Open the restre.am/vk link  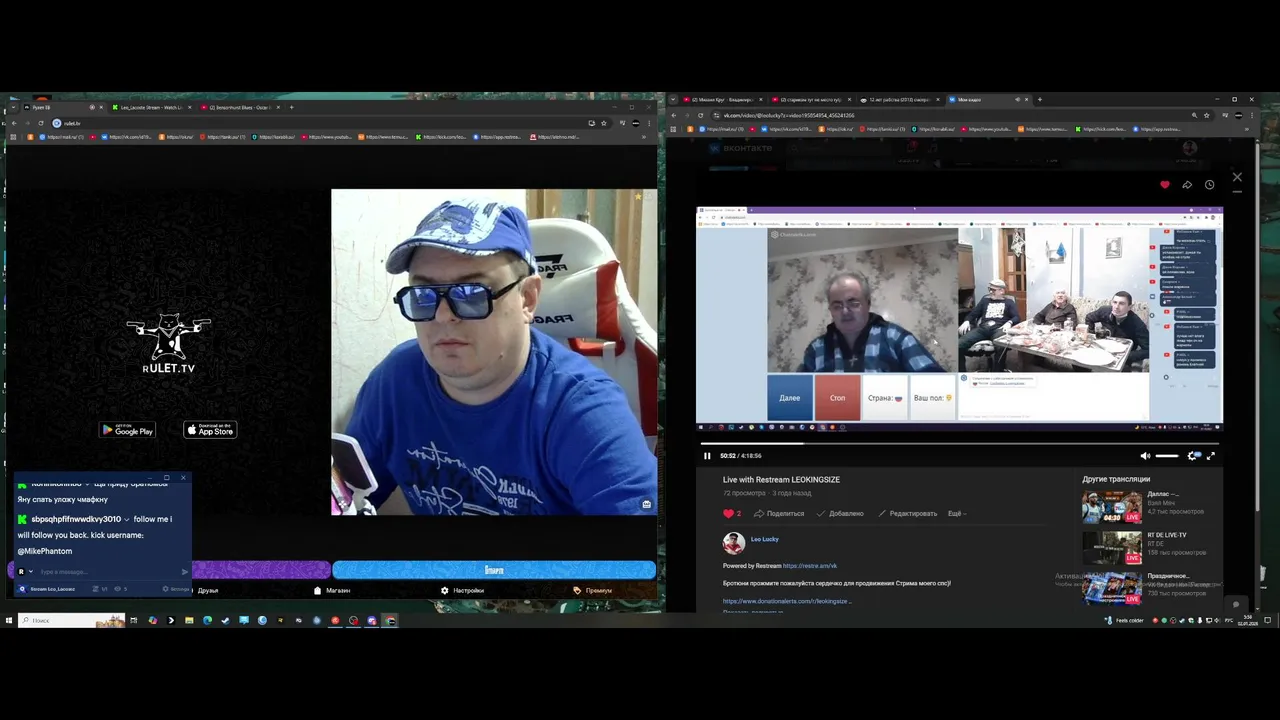click(810, 566)
